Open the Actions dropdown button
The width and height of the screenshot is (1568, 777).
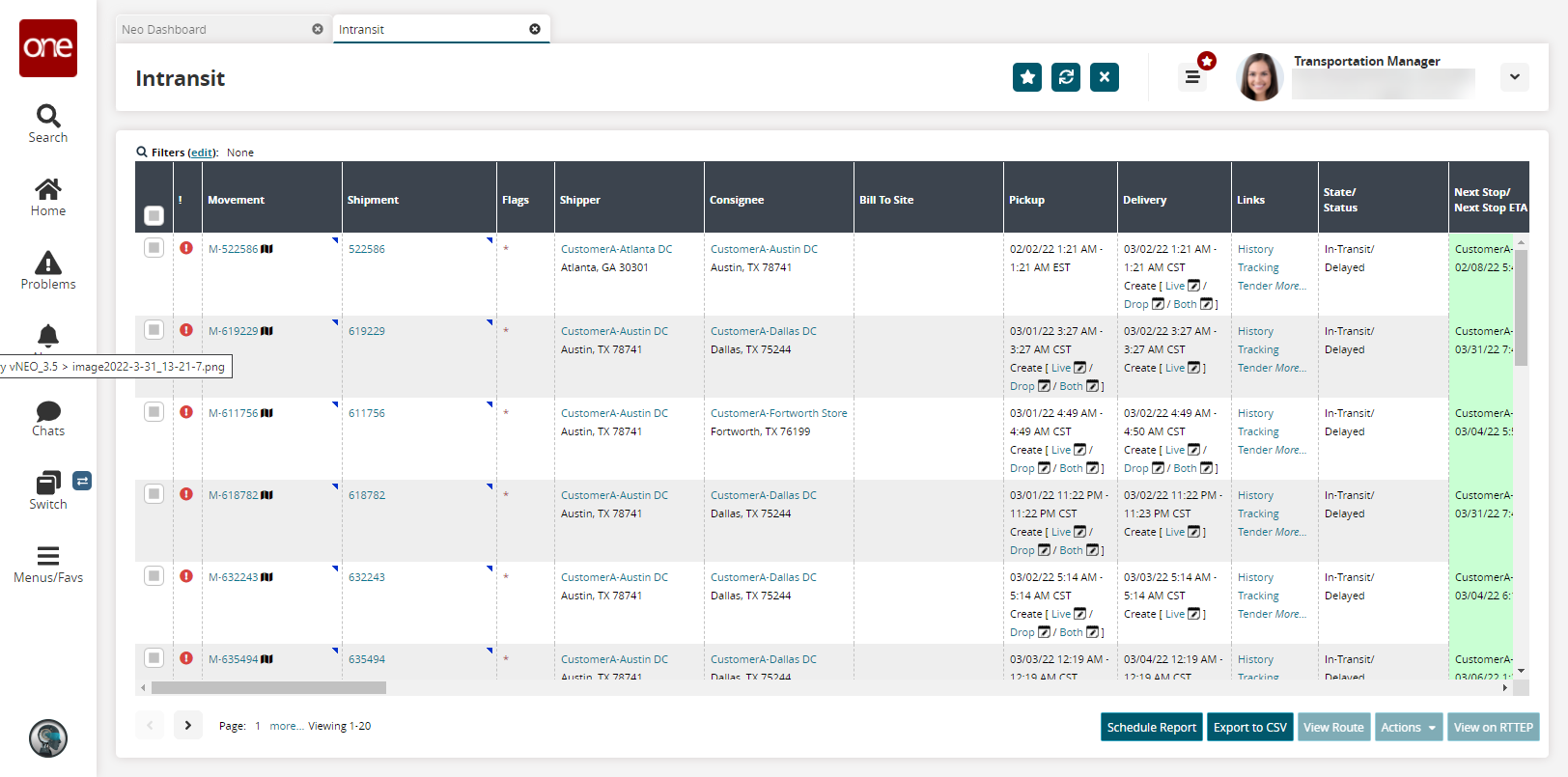pyautogui.click(x=1409, y=728)
